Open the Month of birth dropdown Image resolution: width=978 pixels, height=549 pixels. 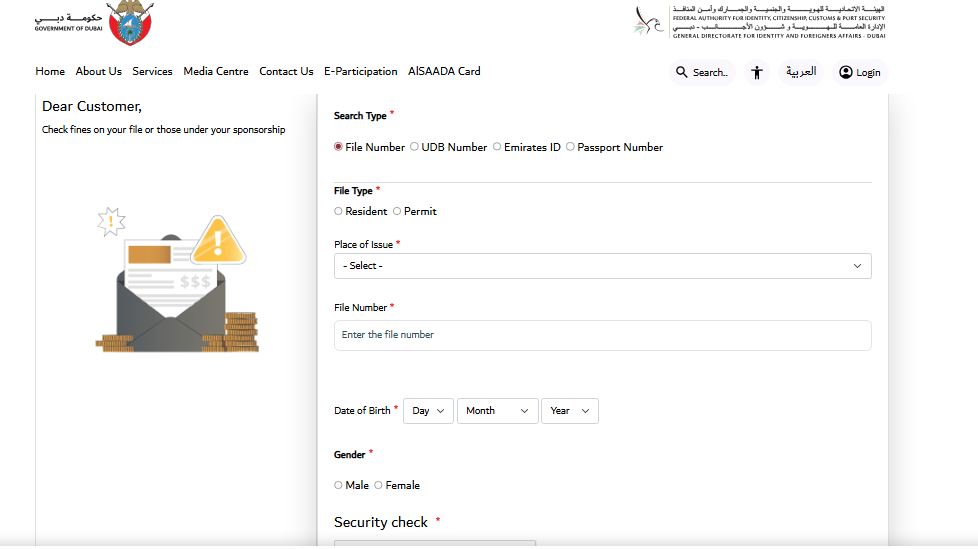(497, 411)
